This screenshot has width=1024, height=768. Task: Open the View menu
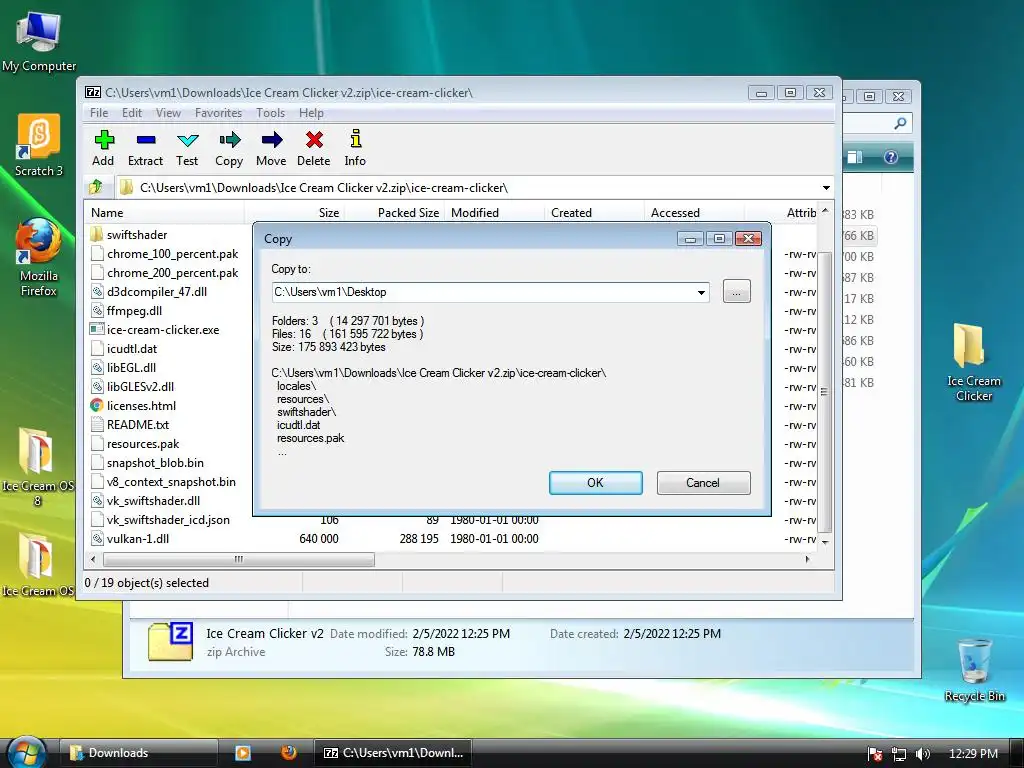pos(168,113)
